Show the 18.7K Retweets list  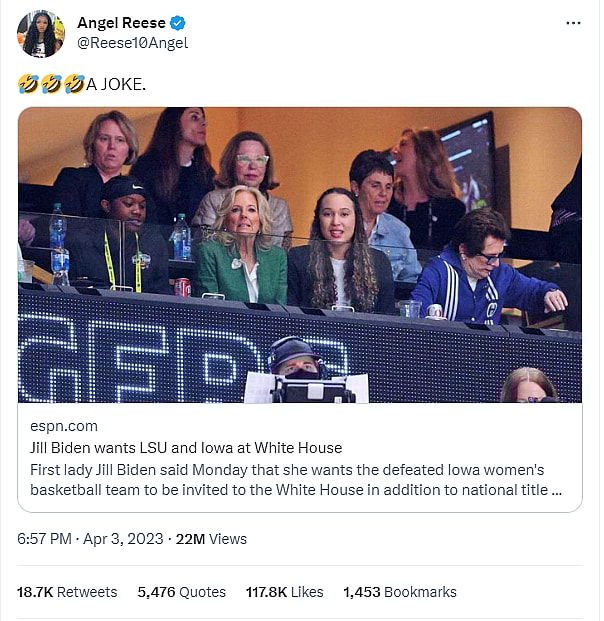[67, 592]
